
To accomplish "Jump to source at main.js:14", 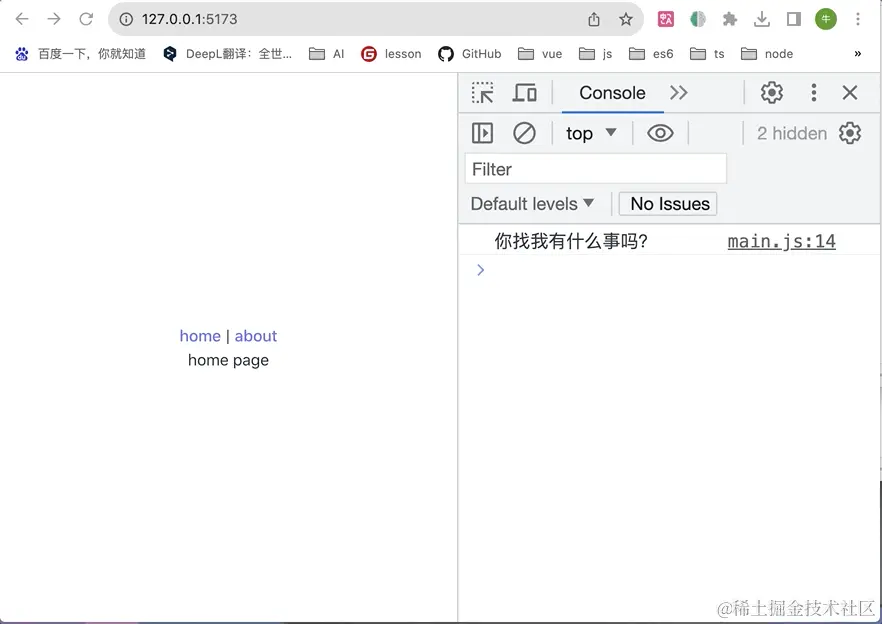I will coord(781,240).
